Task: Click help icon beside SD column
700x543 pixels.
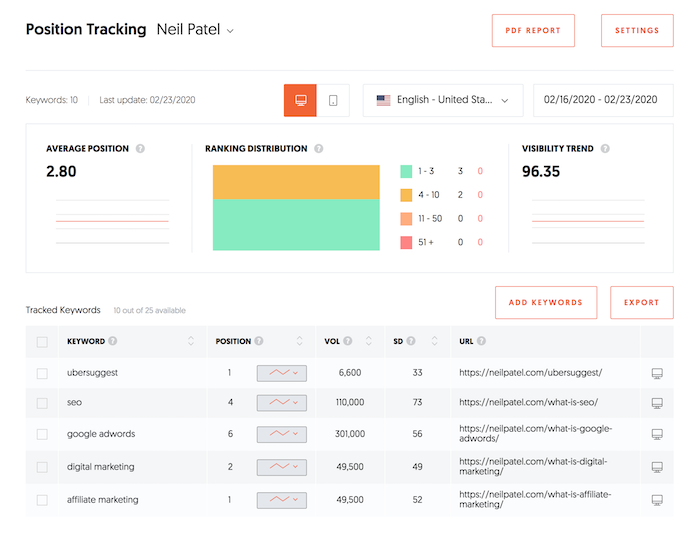Action: point(411,341)
